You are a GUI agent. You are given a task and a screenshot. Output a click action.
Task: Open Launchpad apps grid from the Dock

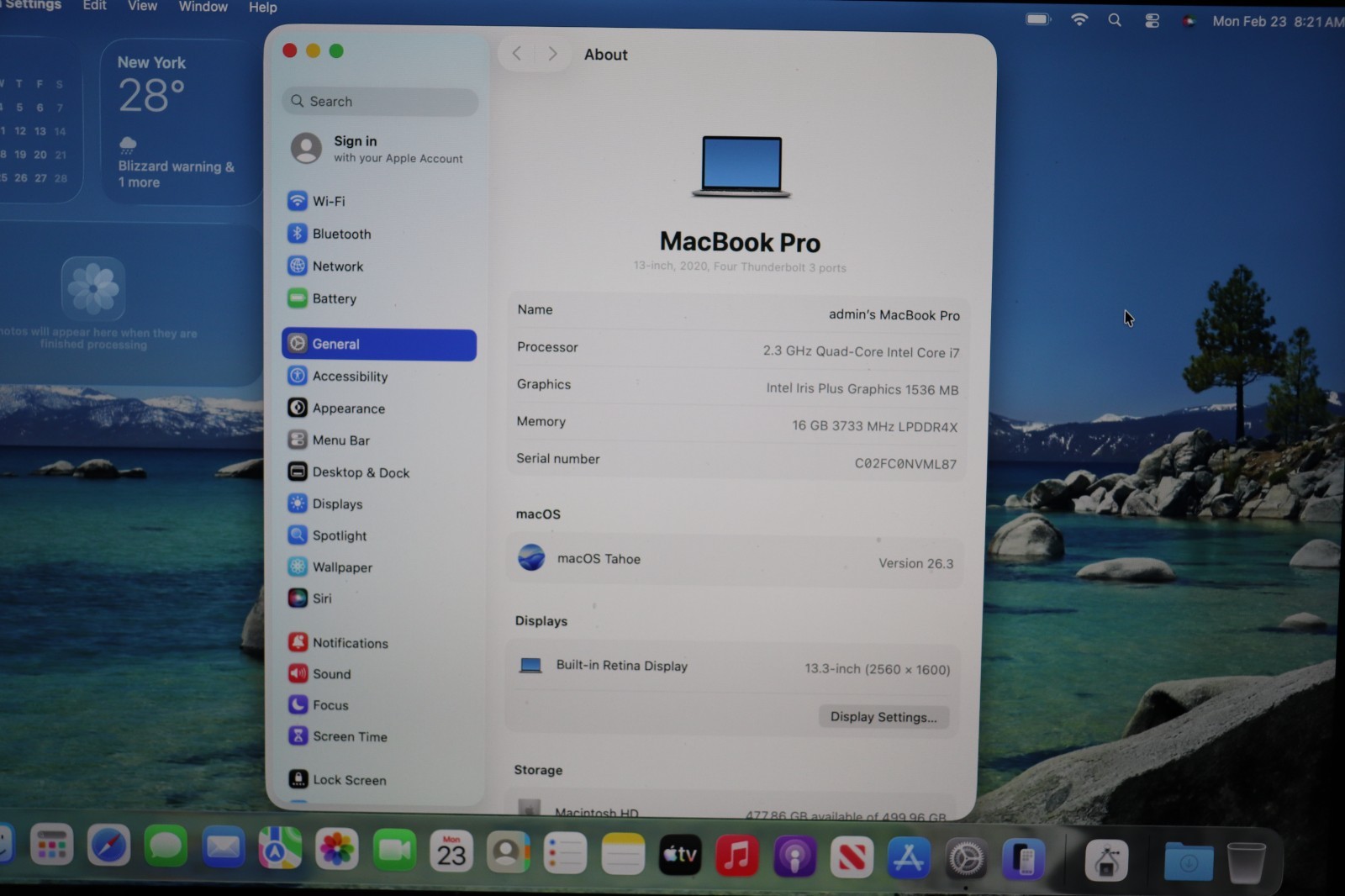51,844
